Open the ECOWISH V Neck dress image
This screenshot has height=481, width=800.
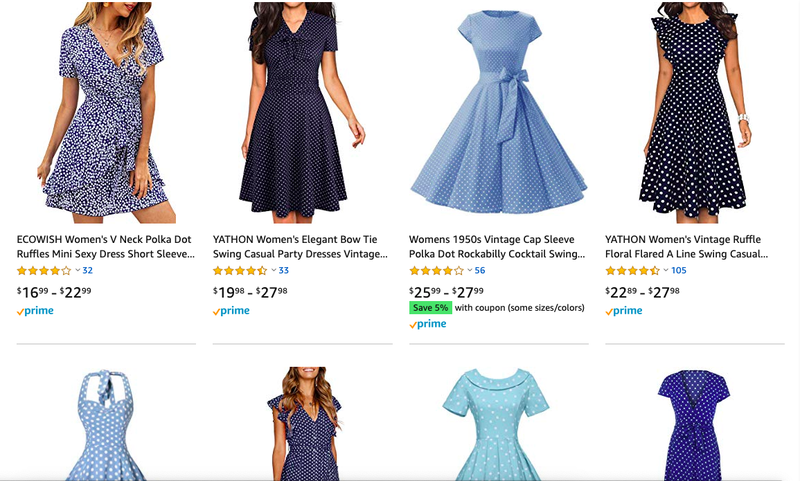[106, 112]
